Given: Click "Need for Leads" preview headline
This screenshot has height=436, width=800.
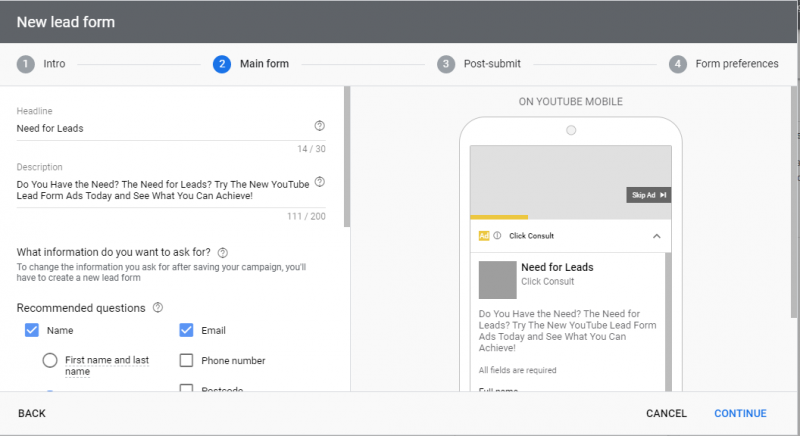Looking at the screenshot, I should tap(557, 267).
